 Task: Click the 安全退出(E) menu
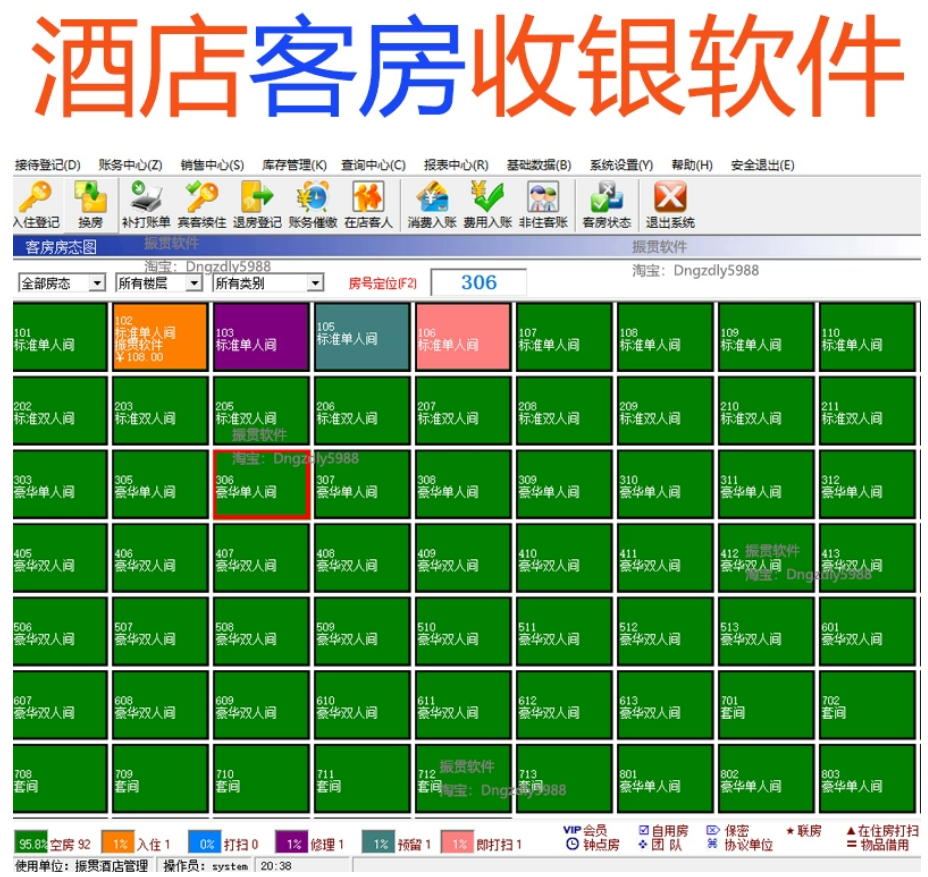pyautogui.click(x=762, y=165)
